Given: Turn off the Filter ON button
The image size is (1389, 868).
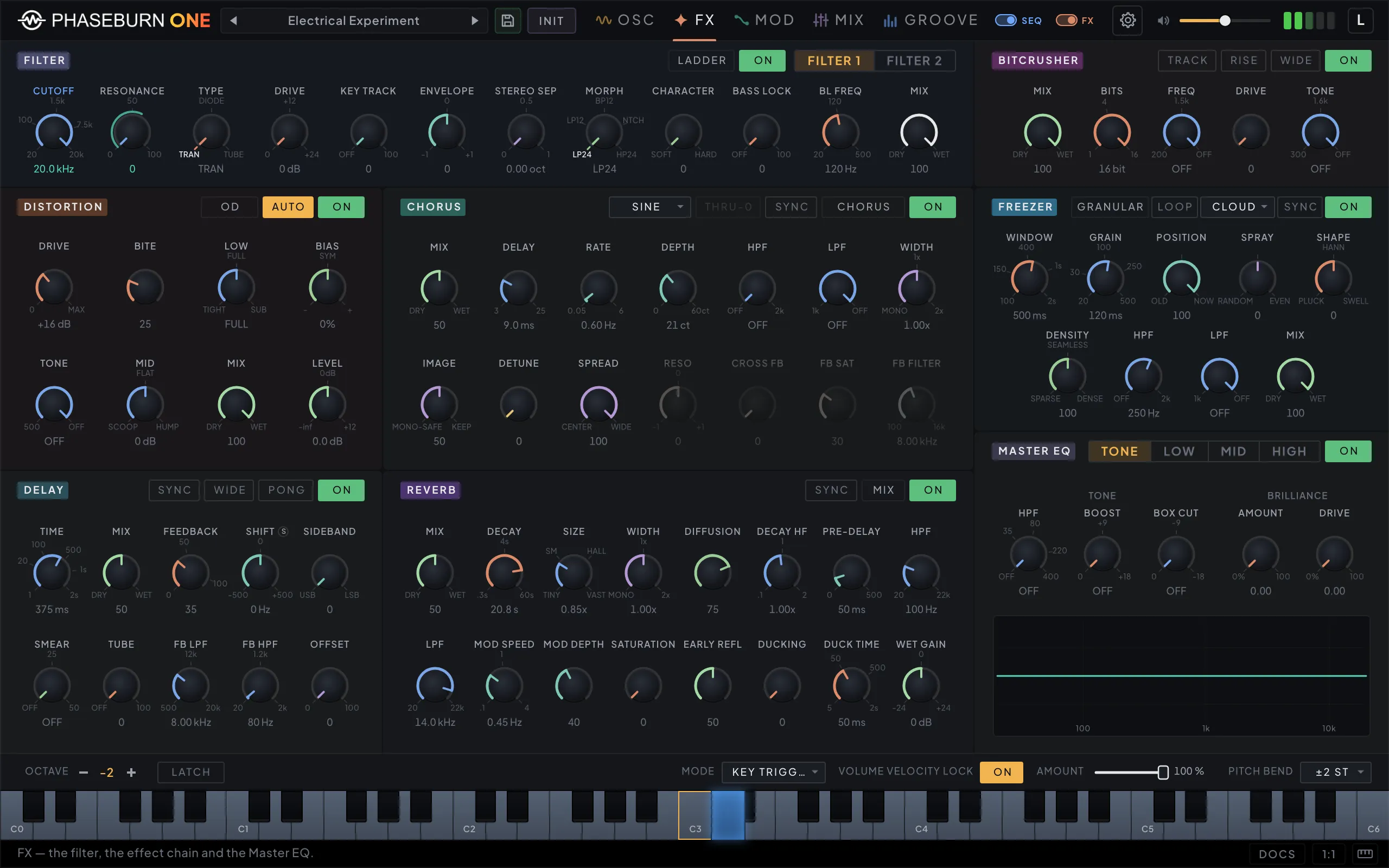Looking at the screenshot, I should tap(762, 61).
